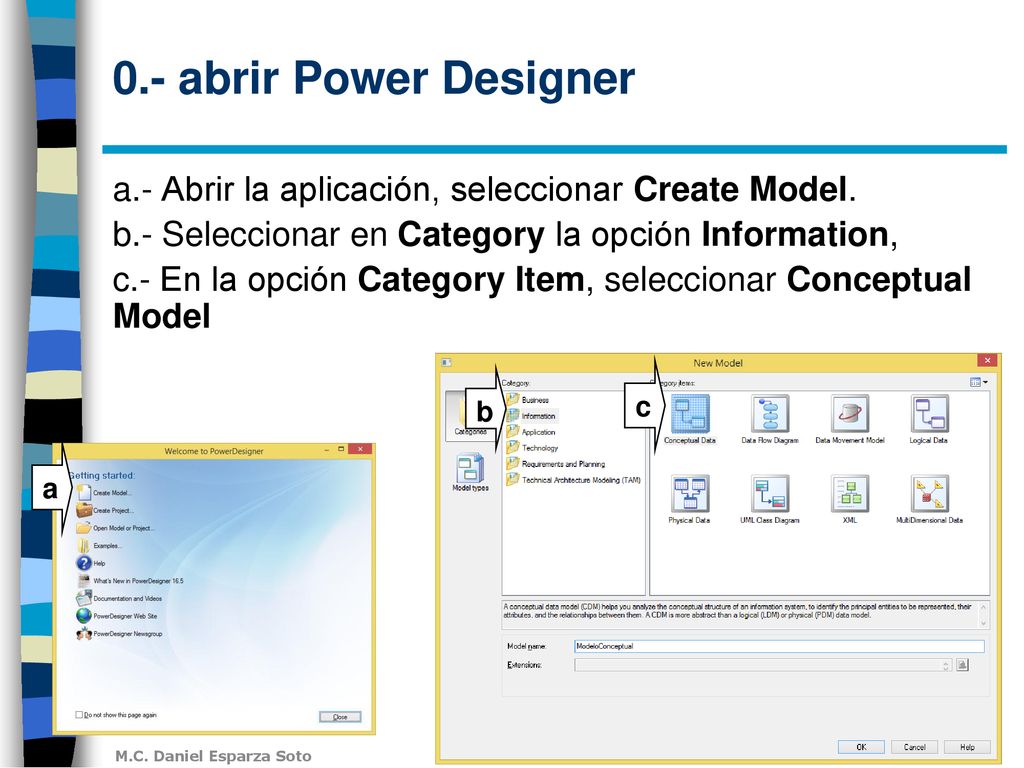Click the description box scrollbar
Screen dimensions: 1024x768
point(984,615)
